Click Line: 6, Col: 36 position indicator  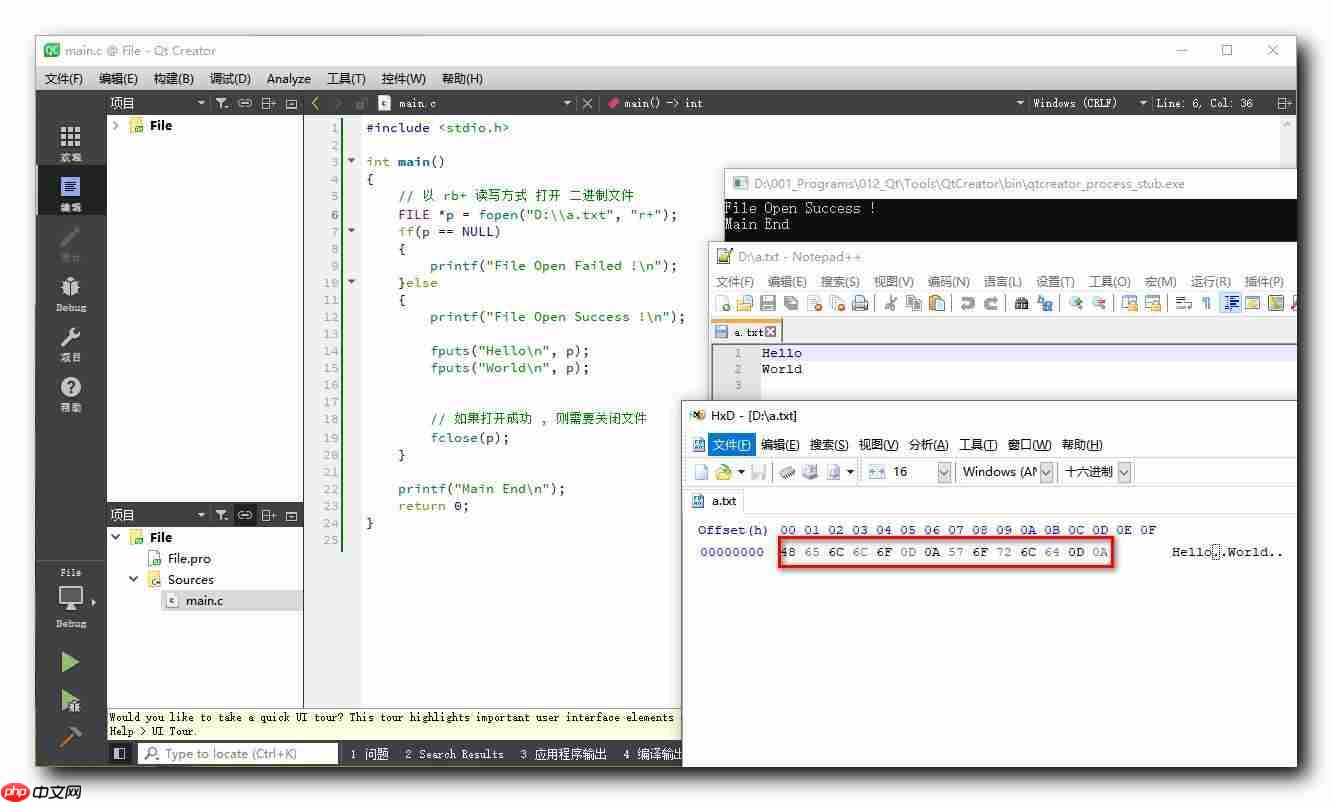pos(1204,103)
